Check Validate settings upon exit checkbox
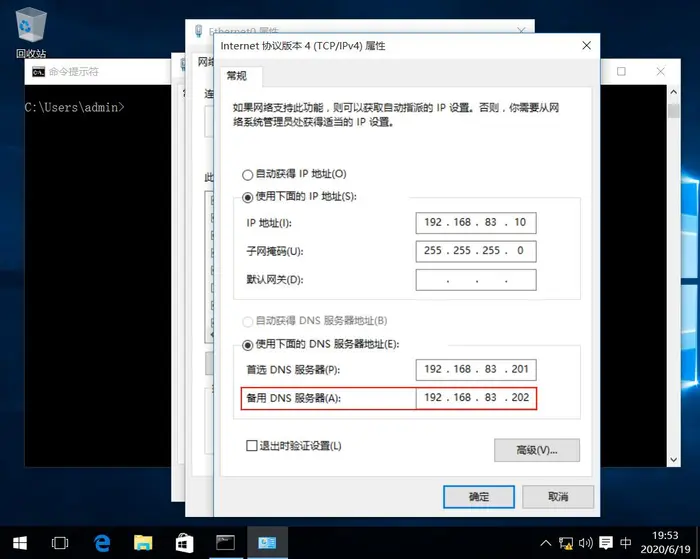Screen dimensions: 700x559 252,446
